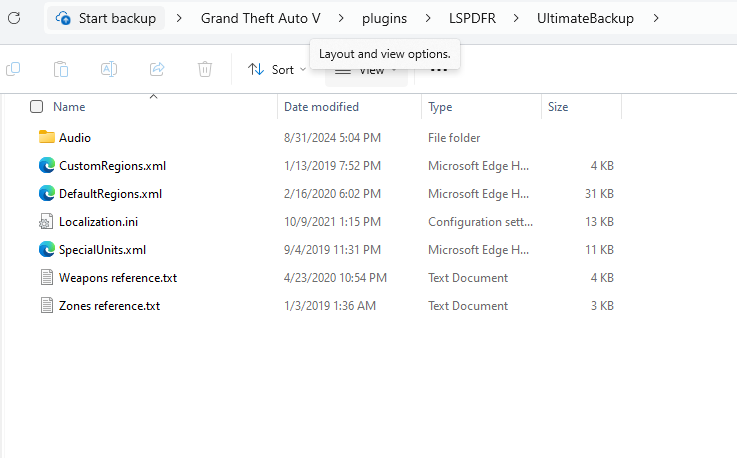
Task: Expand the chevron after the UltimateBackup breadcrumb
Action: tap(655, 18)
